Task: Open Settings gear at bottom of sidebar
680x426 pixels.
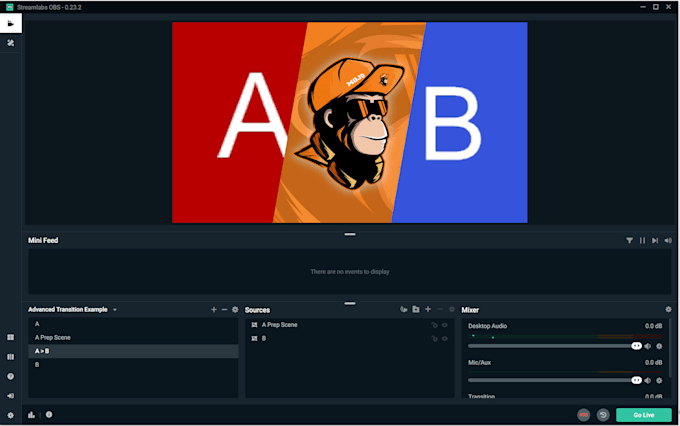Action: [x=11, y=415]
